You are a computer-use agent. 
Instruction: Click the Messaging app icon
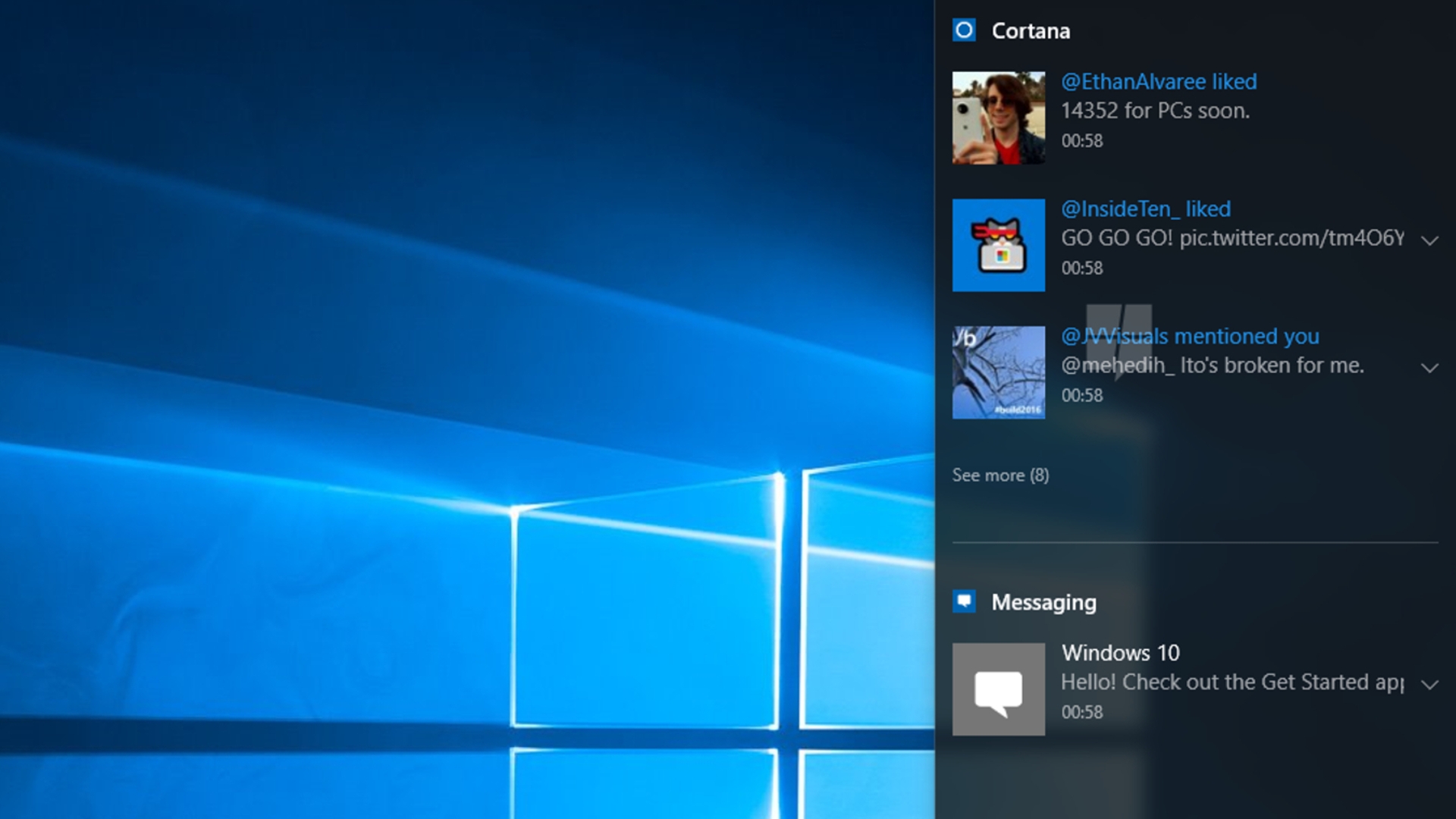964,601
